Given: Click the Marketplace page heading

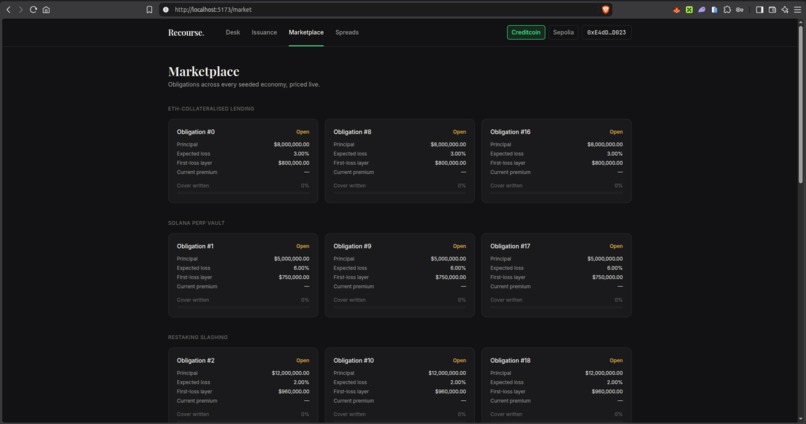Looking at the screenshot, I should tap(204, 71).
